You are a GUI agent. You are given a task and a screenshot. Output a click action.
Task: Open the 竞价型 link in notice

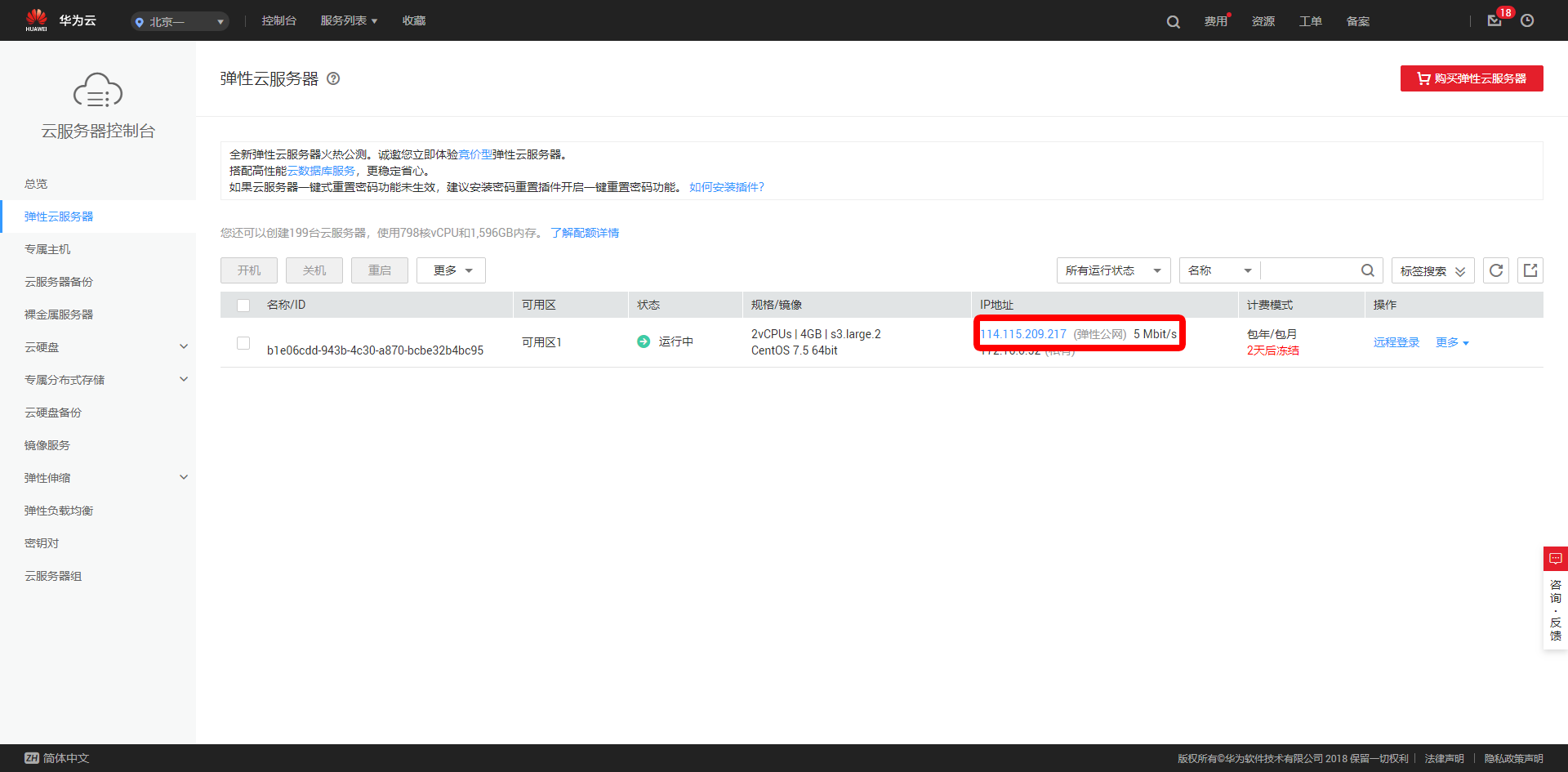coord(475,154)
